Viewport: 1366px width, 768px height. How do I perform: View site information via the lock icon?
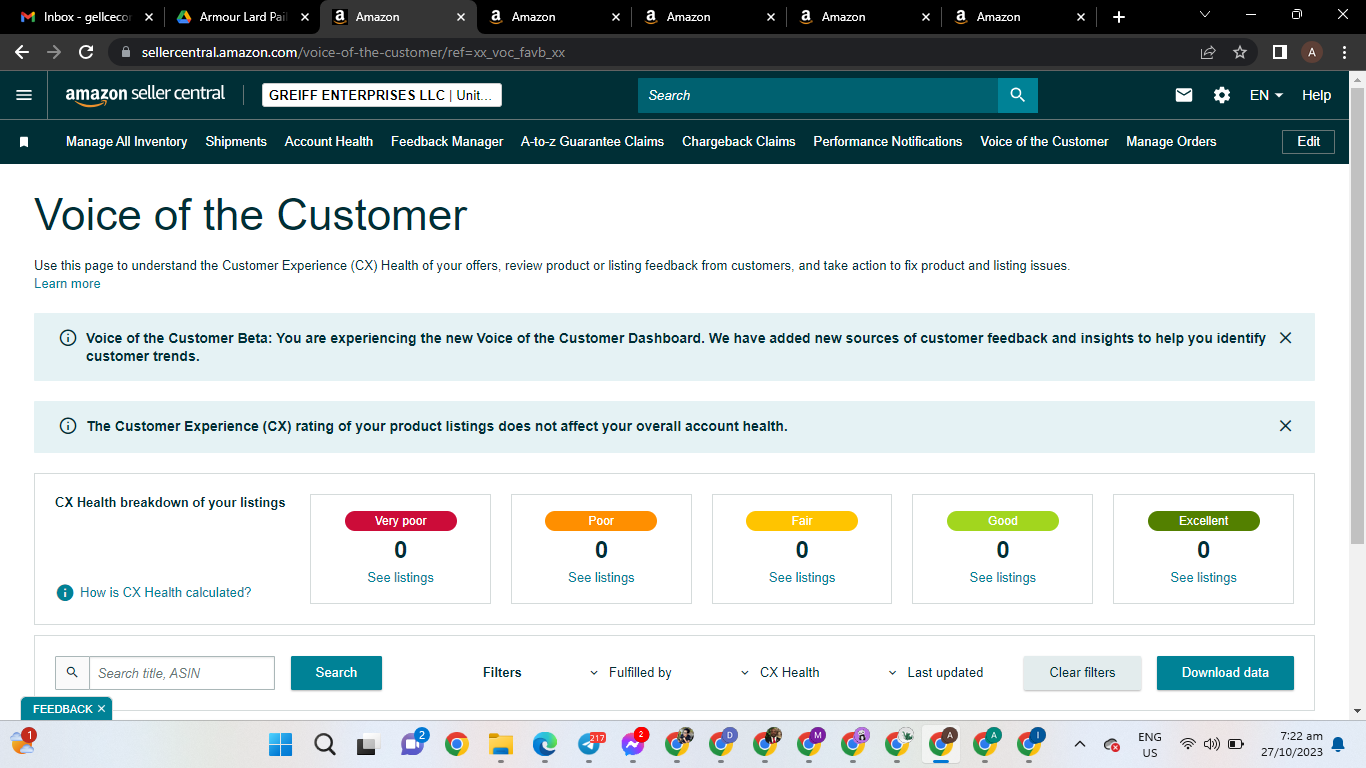click(125, 52)
